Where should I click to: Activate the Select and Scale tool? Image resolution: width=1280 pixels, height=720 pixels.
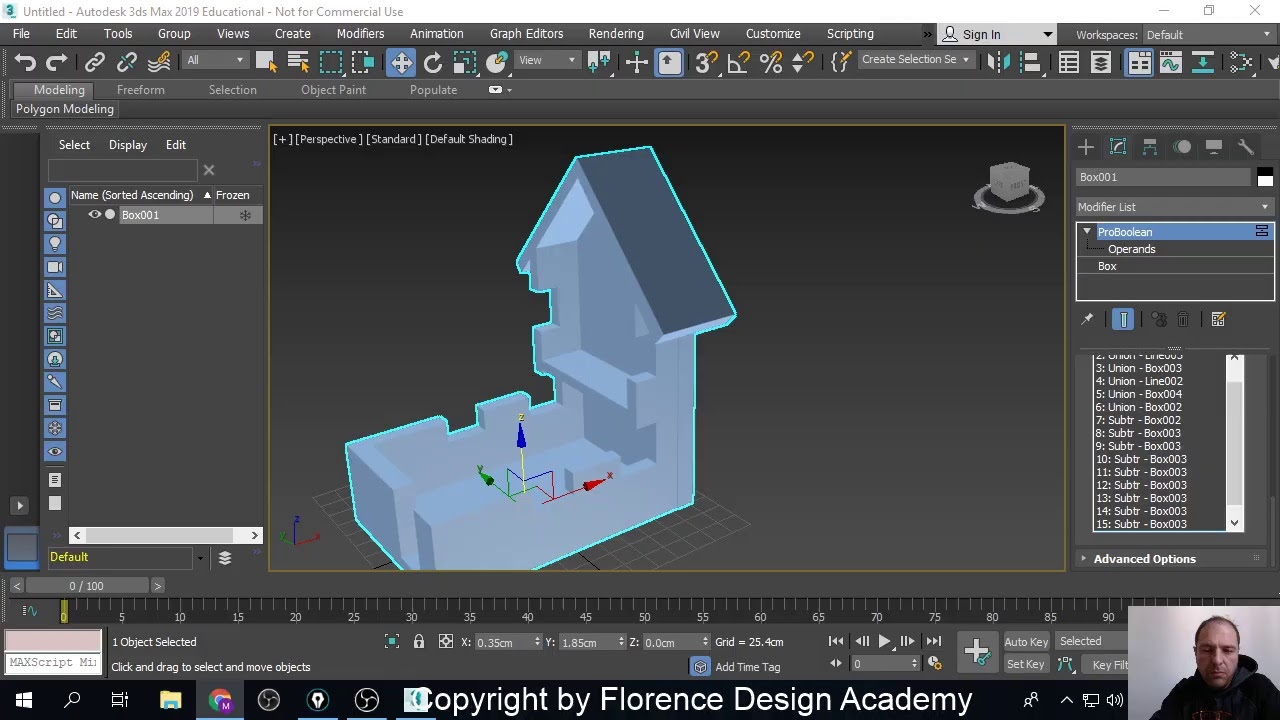465,62
